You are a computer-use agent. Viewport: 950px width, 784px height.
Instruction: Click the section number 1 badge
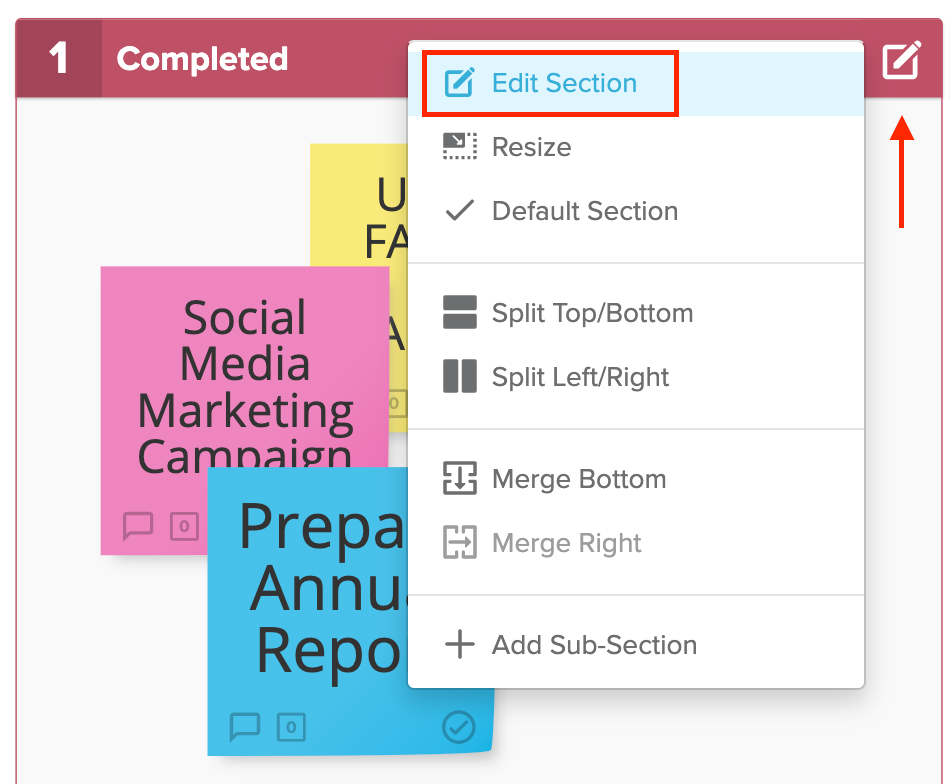tap(59, 58)
